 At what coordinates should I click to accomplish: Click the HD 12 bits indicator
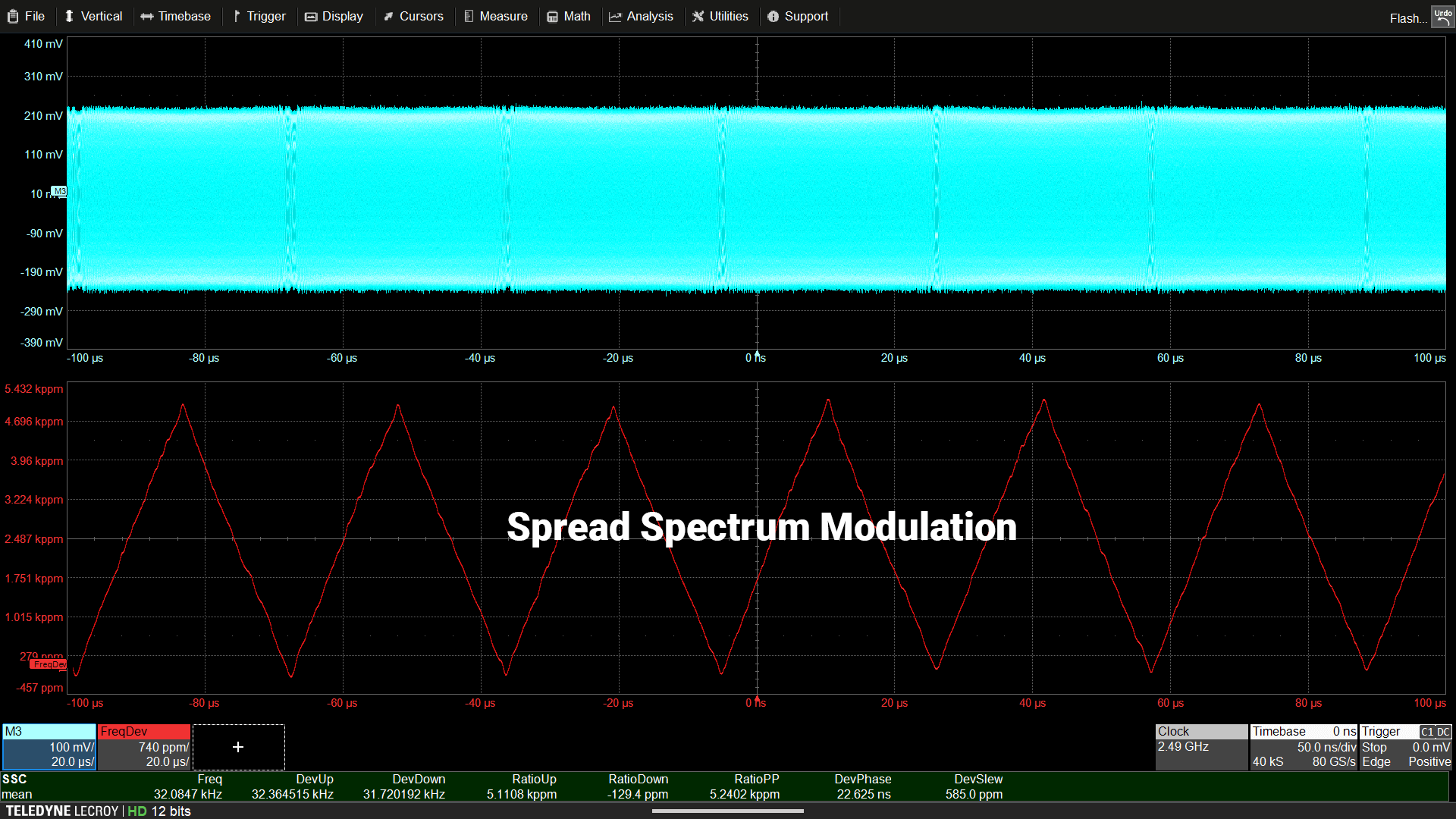pyautogui.click(x=159, y=811)
